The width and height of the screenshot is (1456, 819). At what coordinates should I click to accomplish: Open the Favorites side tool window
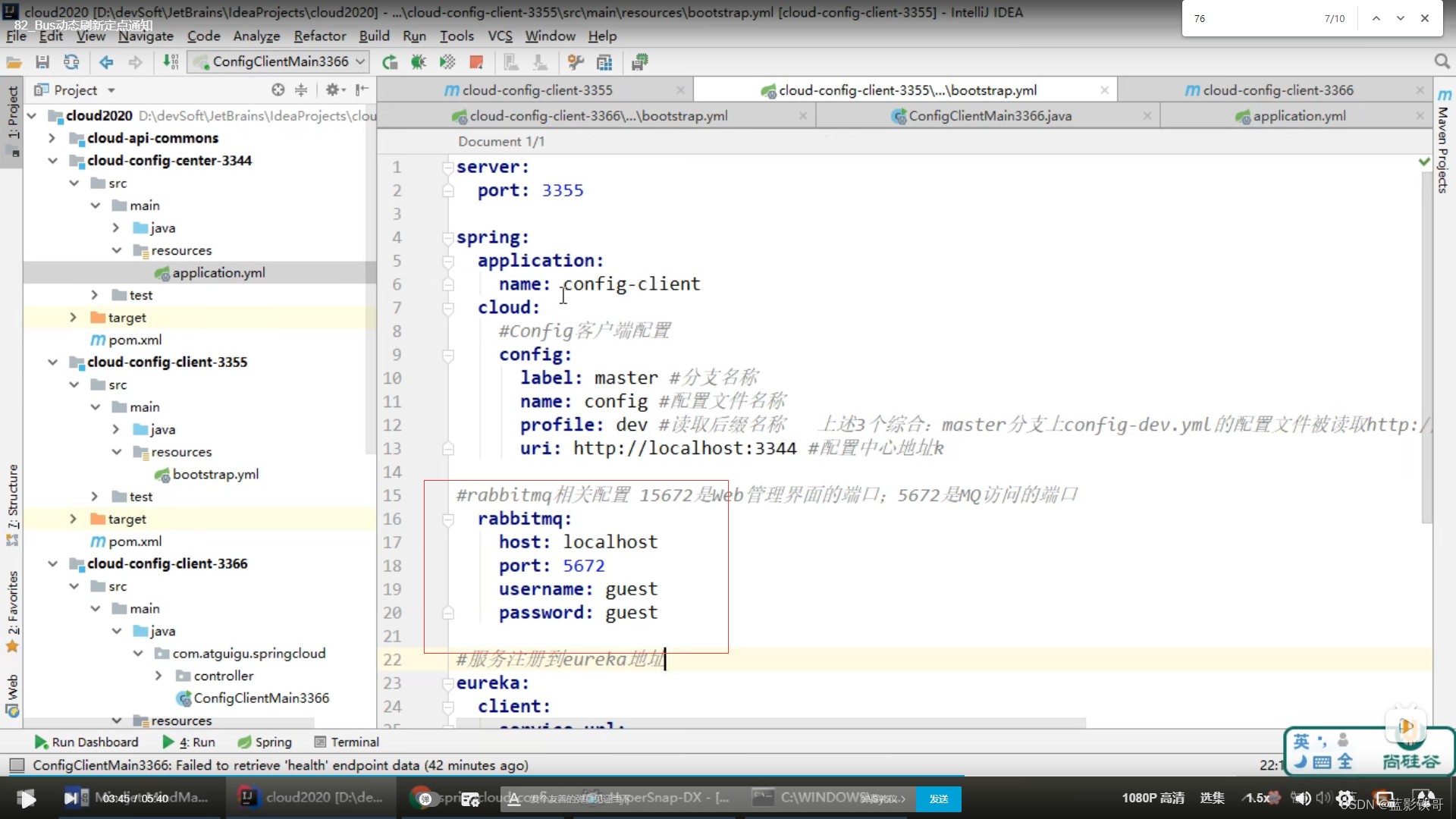[13, 611]
